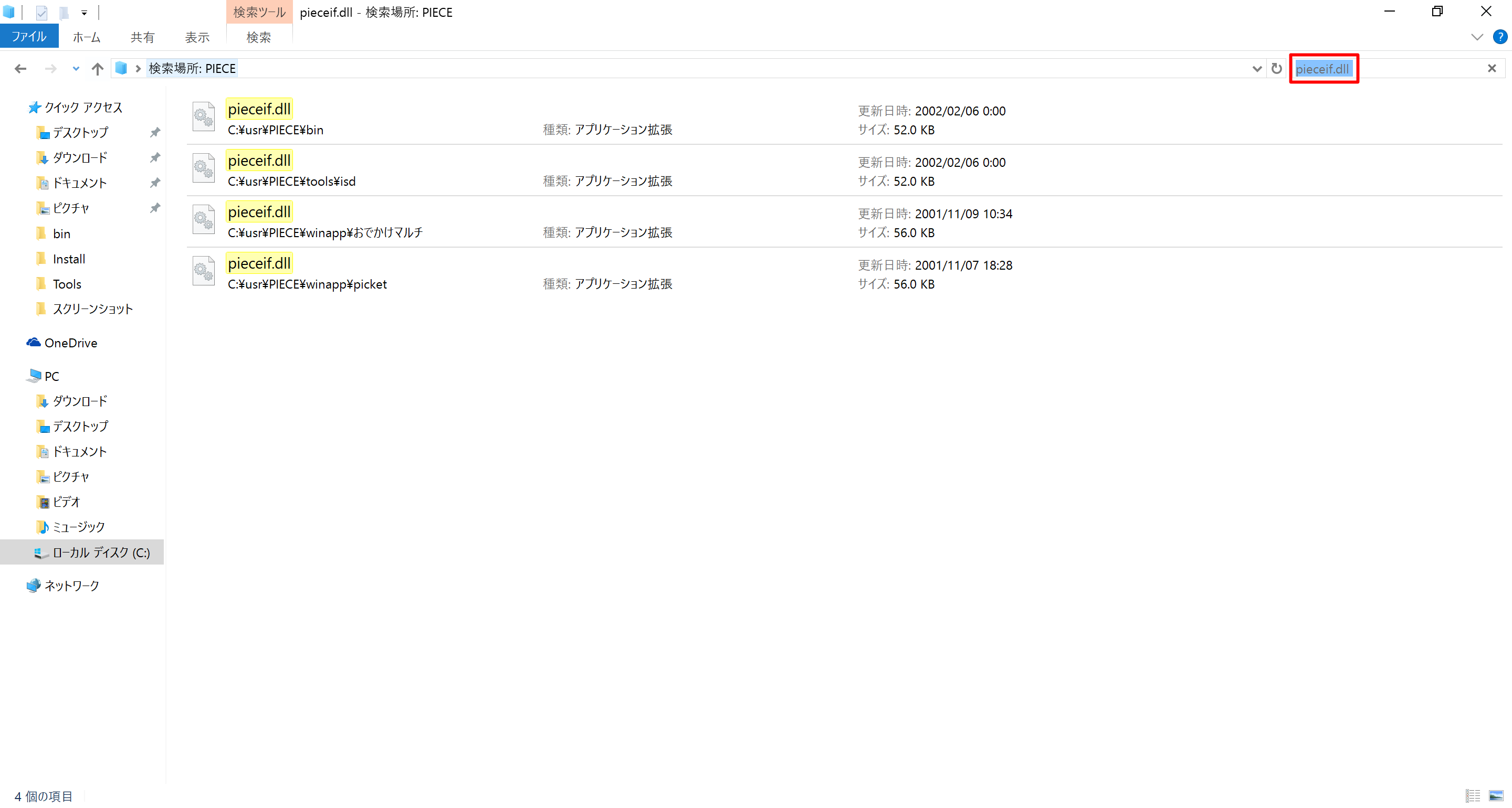This screenshot has width=1512, height=808.
Task: Click the ネットワーク network icon
Action: (x=34, y=586)
